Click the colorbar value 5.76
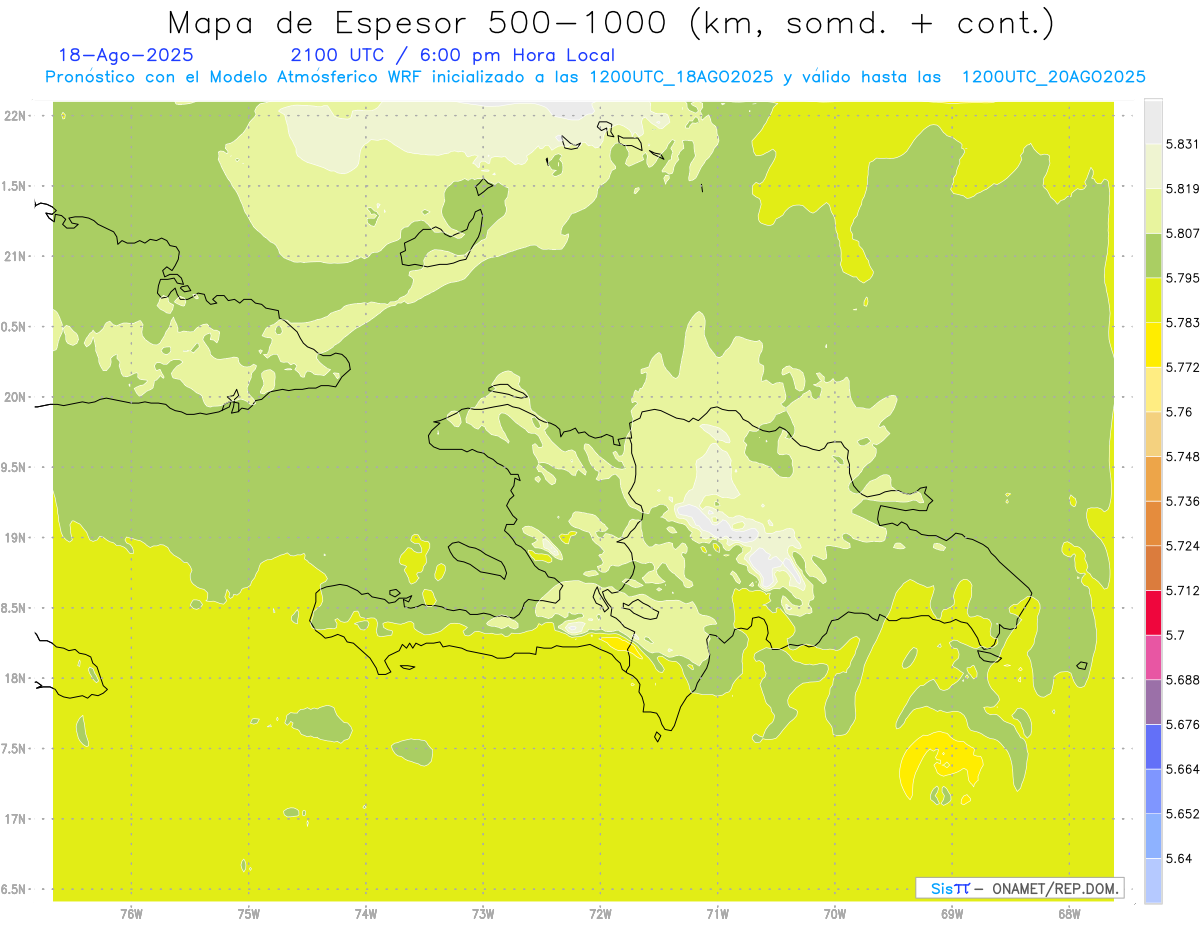Screen dimensions: 1200x927 click(1179, 412)
